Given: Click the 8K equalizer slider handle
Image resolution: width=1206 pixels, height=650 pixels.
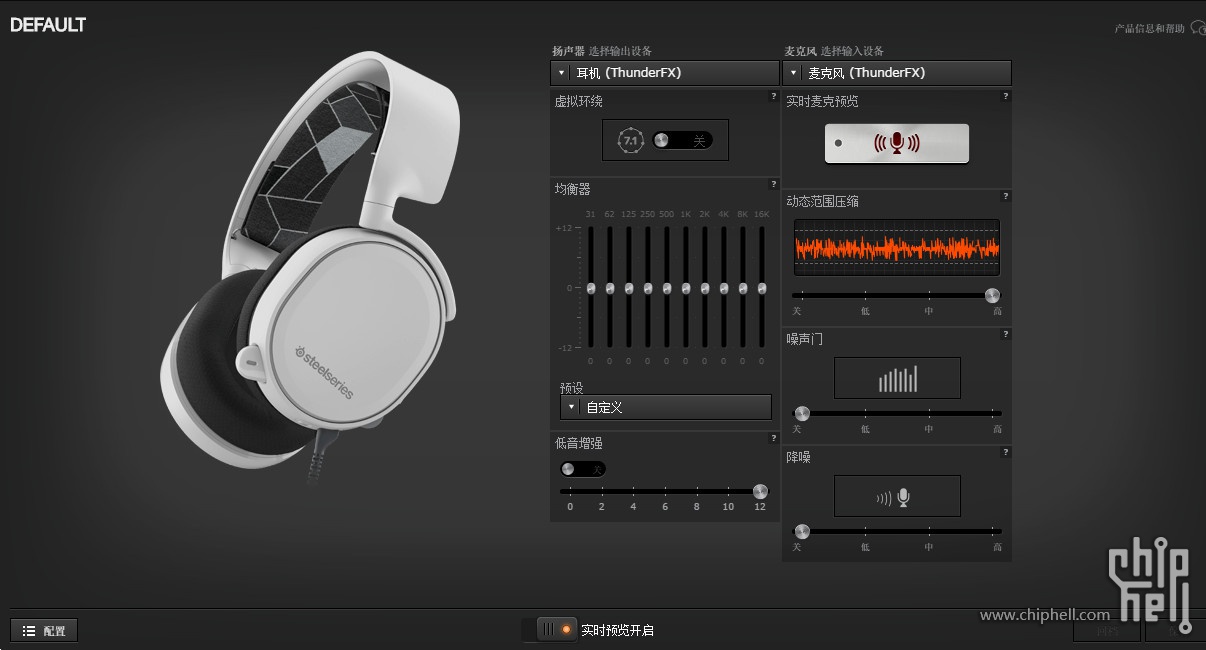Looking at the screenshot, I should pyautogui.click(x=743, y=288).
